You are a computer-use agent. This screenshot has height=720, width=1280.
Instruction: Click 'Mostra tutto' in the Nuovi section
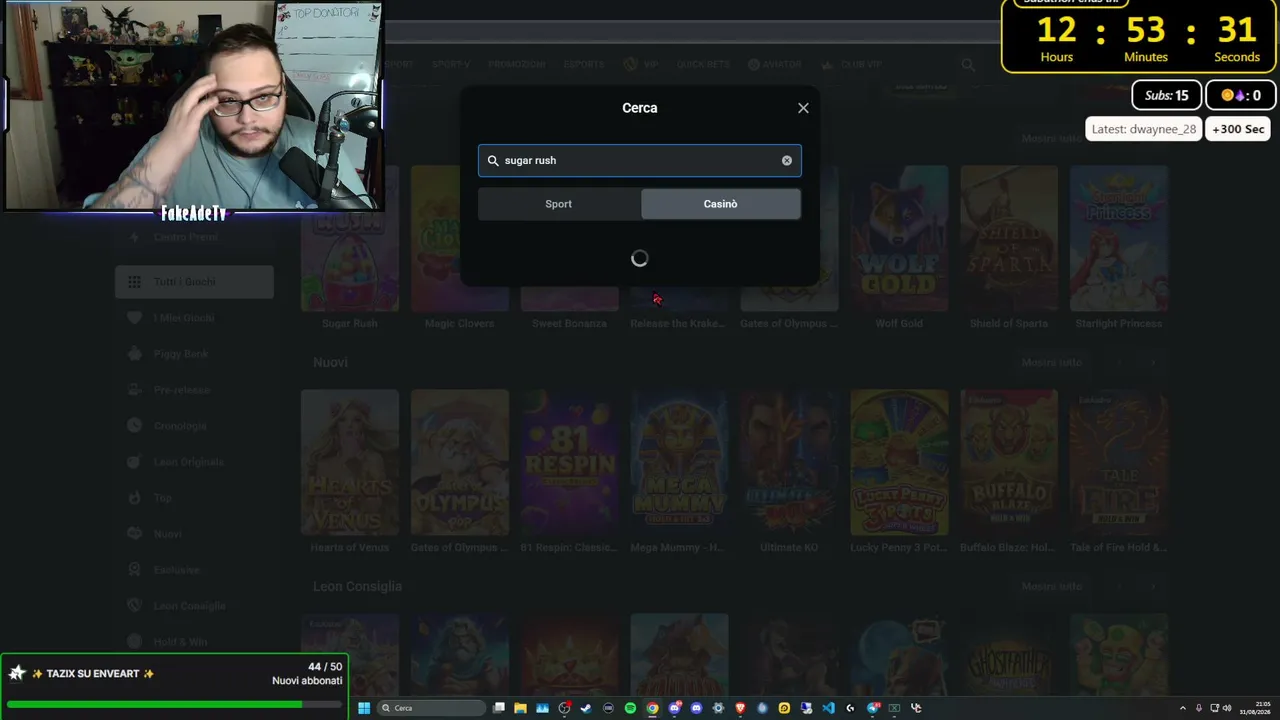click(x=1052, y=362)
